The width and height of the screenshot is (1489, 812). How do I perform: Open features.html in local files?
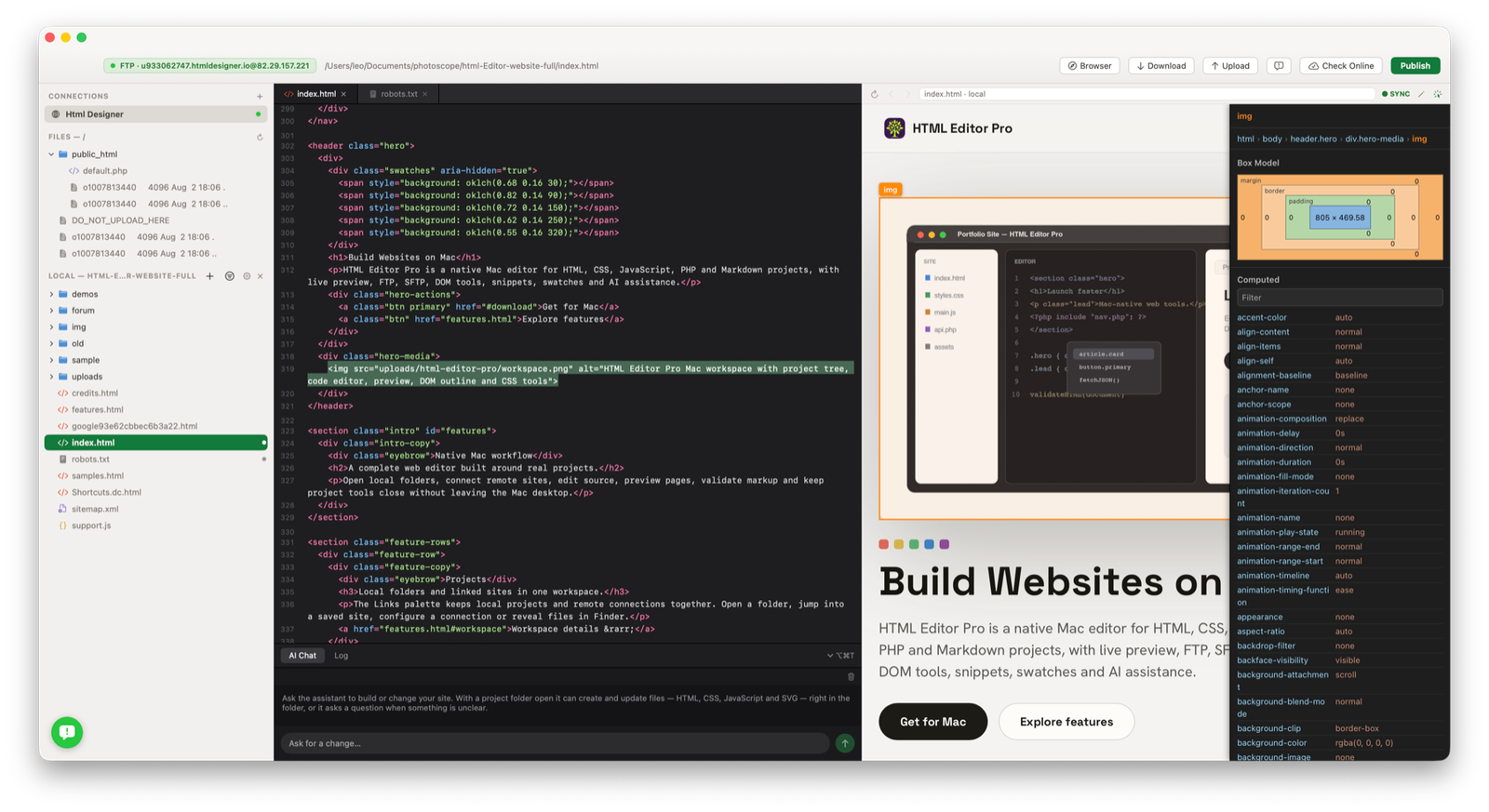click(98, 409)
